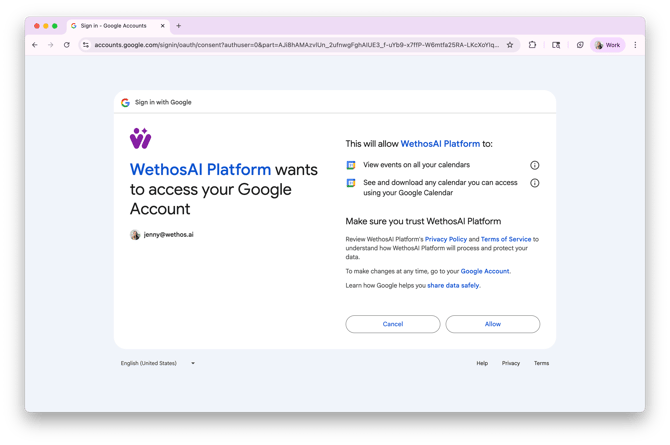Show info for View events permission
The height and width of the screenshot is (445, 670).
pos(534,165)
